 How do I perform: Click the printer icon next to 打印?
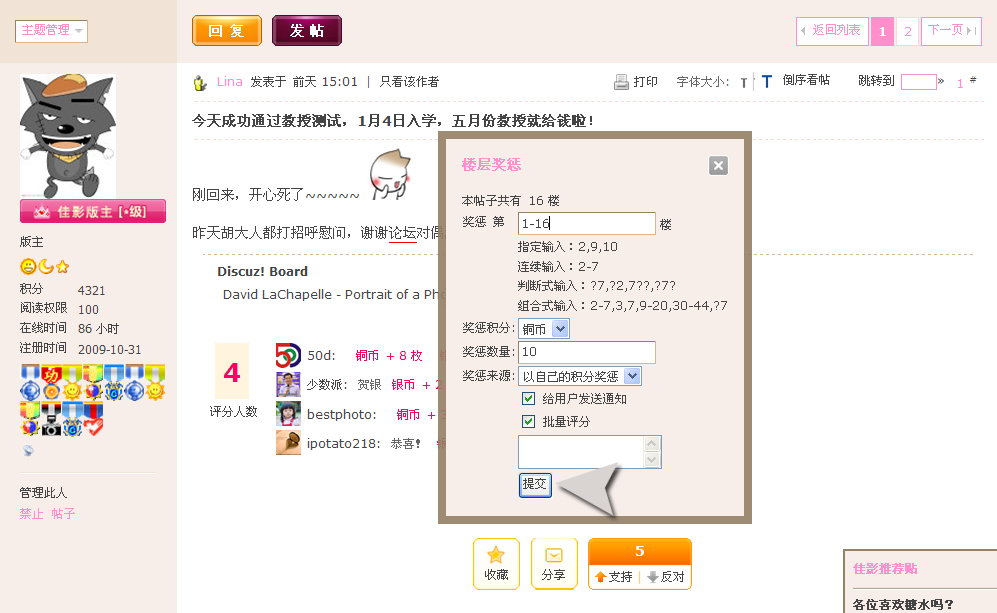[x=621, y=82]
